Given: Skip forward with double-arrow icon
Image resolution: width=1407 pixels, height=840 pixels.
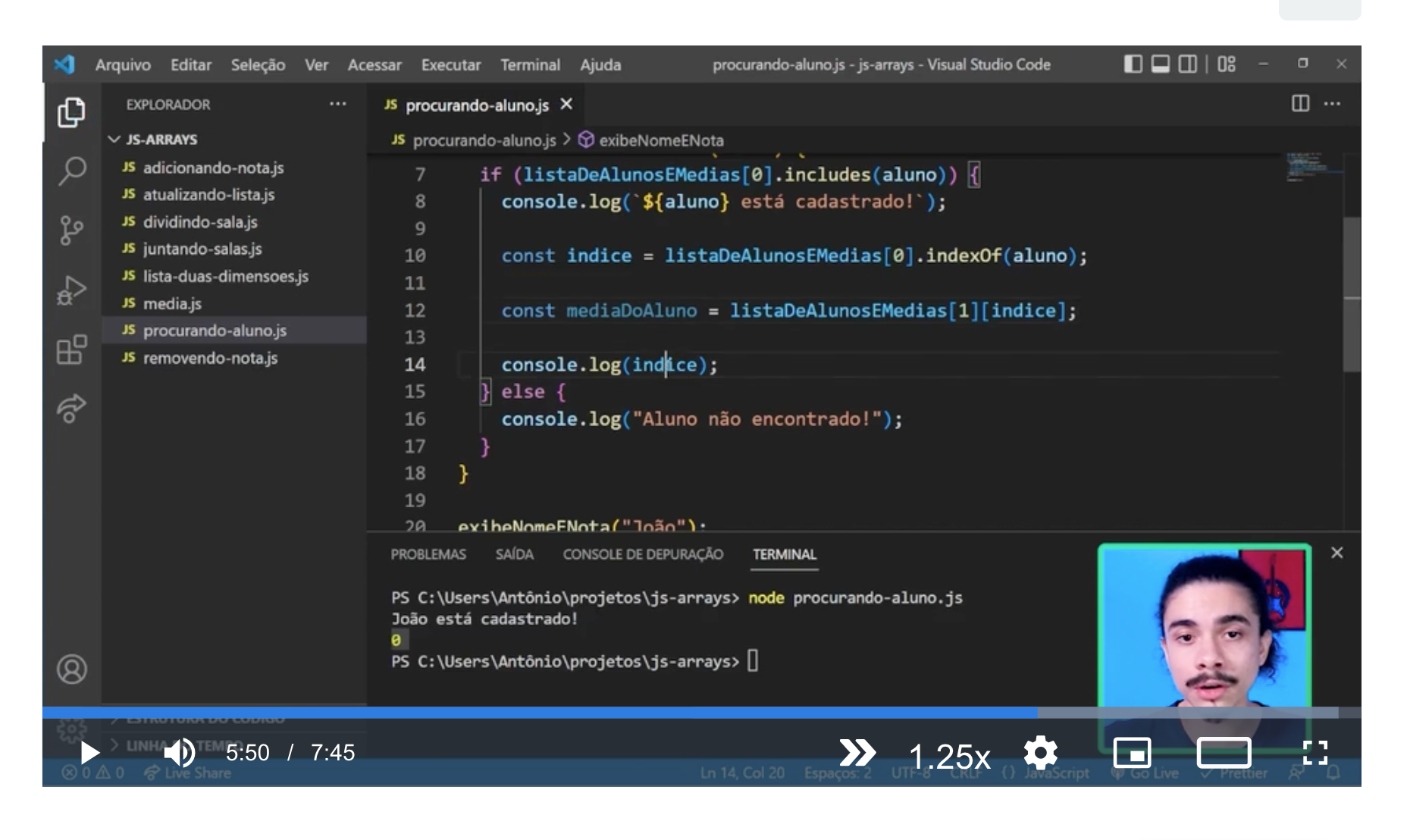Looking at the screenshot, I should (857, 753).
